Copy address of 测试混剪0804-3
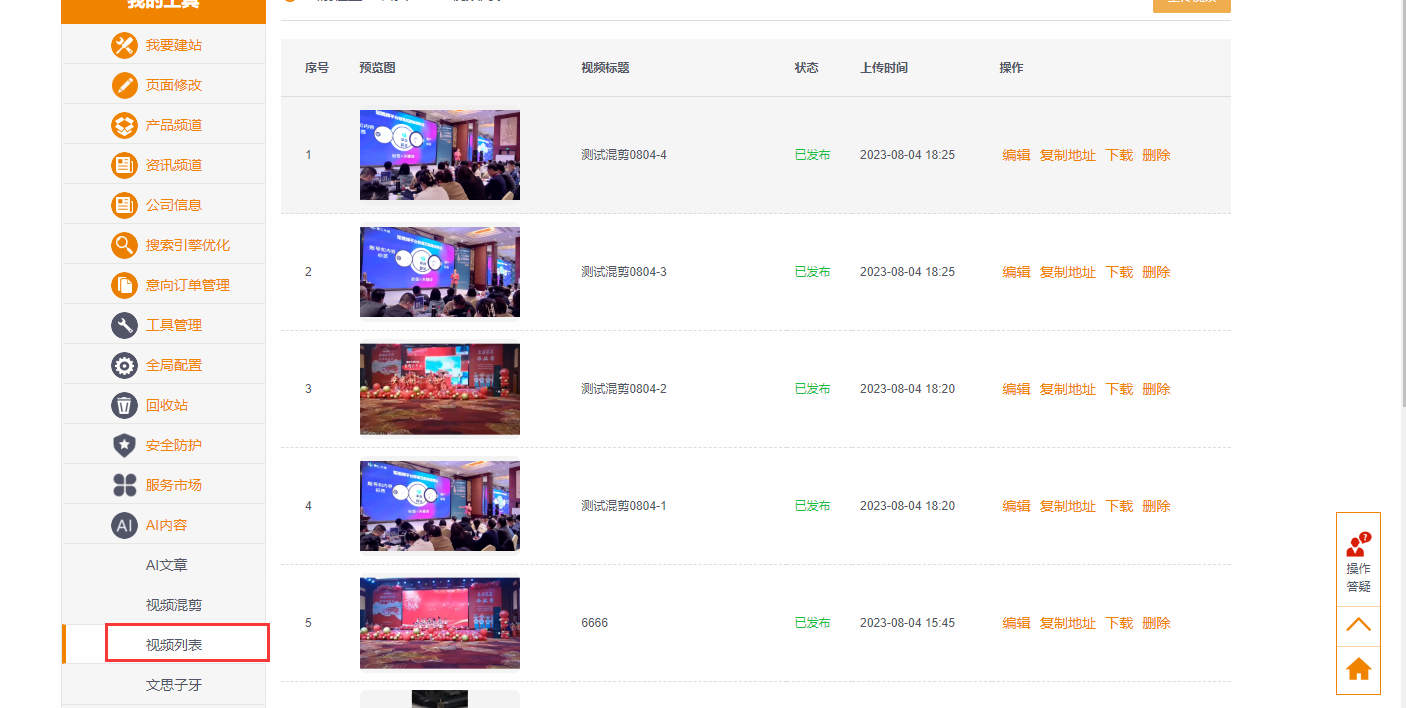The height and width of the screenshot is (708, 1406). 1068,272
